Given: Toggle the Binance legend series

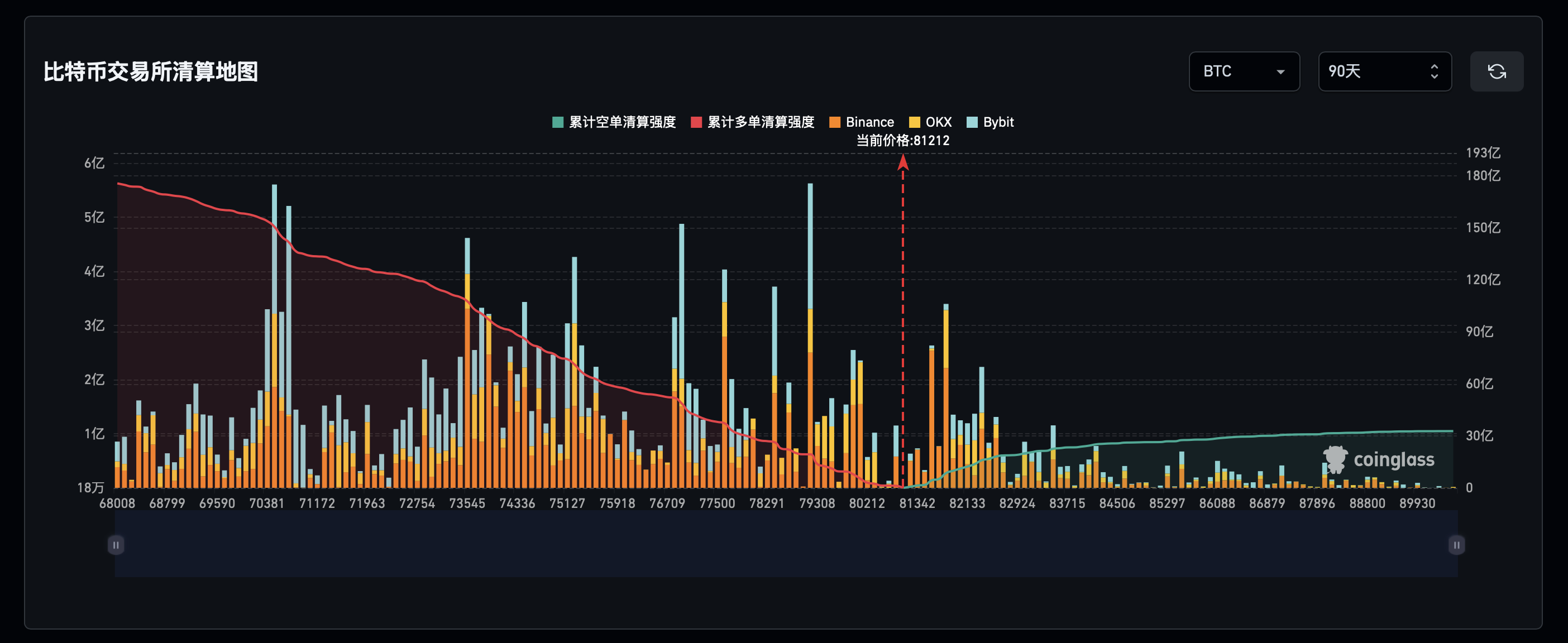Looking at the screenshot, I should click(x=861, y=122).
